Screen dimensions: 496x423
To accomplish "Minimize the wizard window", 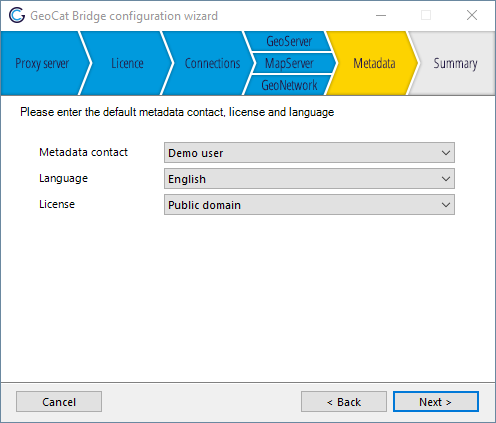I will pos(381,15).
